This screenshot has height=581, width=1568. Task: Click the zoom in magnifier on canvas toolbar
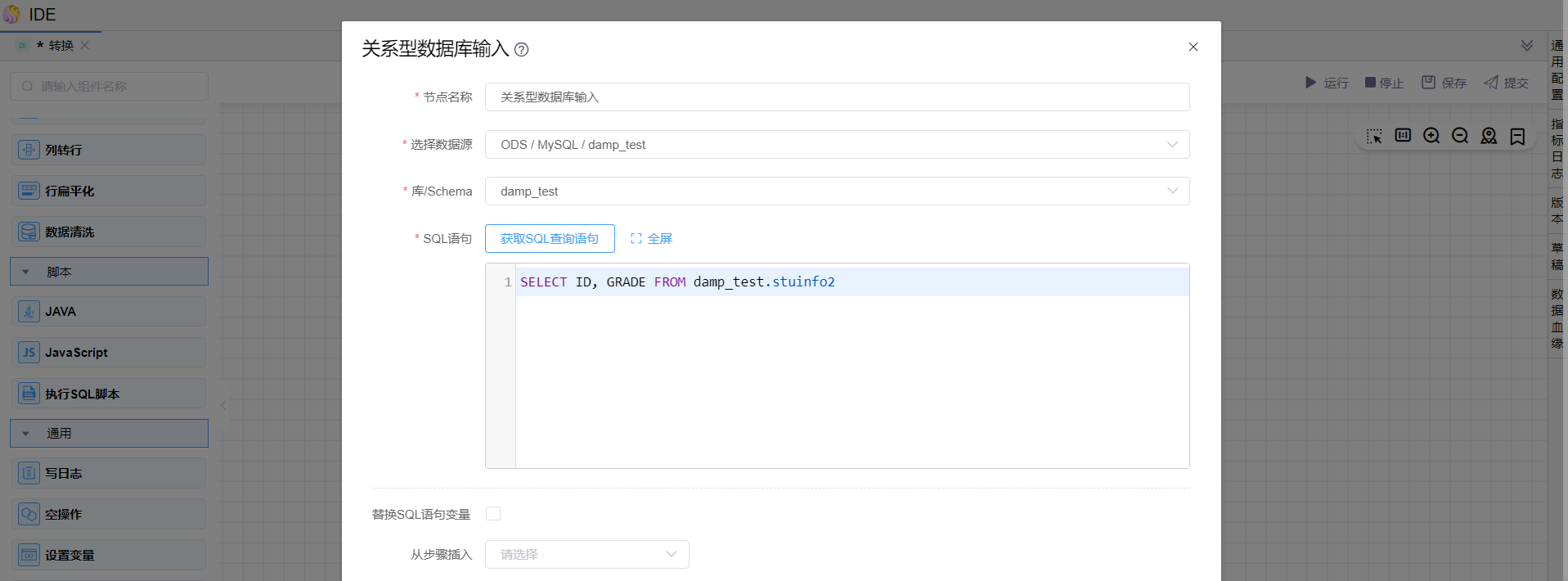1431,136
